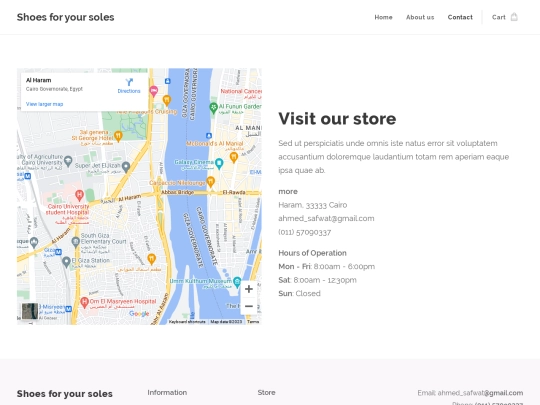Open View larger map link
Screen dimensions: 540x405
pos(44,104)
